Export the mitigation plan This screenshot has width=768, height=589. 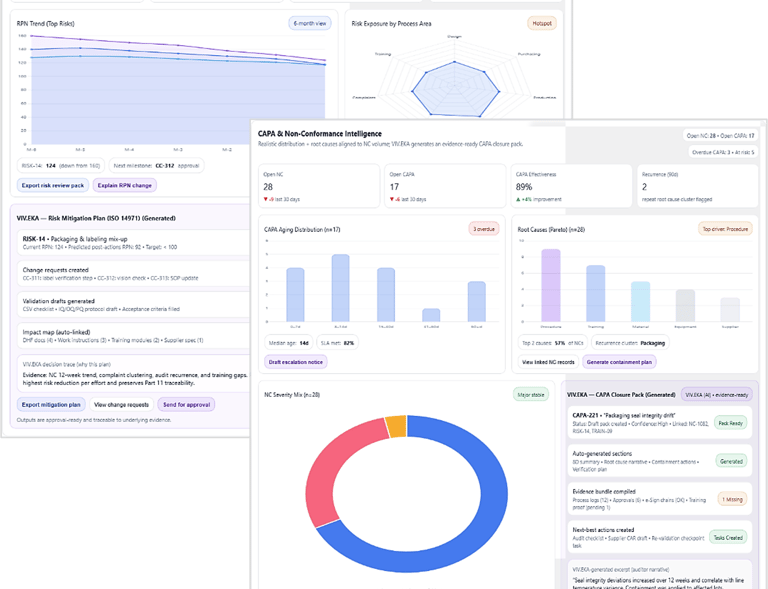pyautogui.click(x=51, y=404)
